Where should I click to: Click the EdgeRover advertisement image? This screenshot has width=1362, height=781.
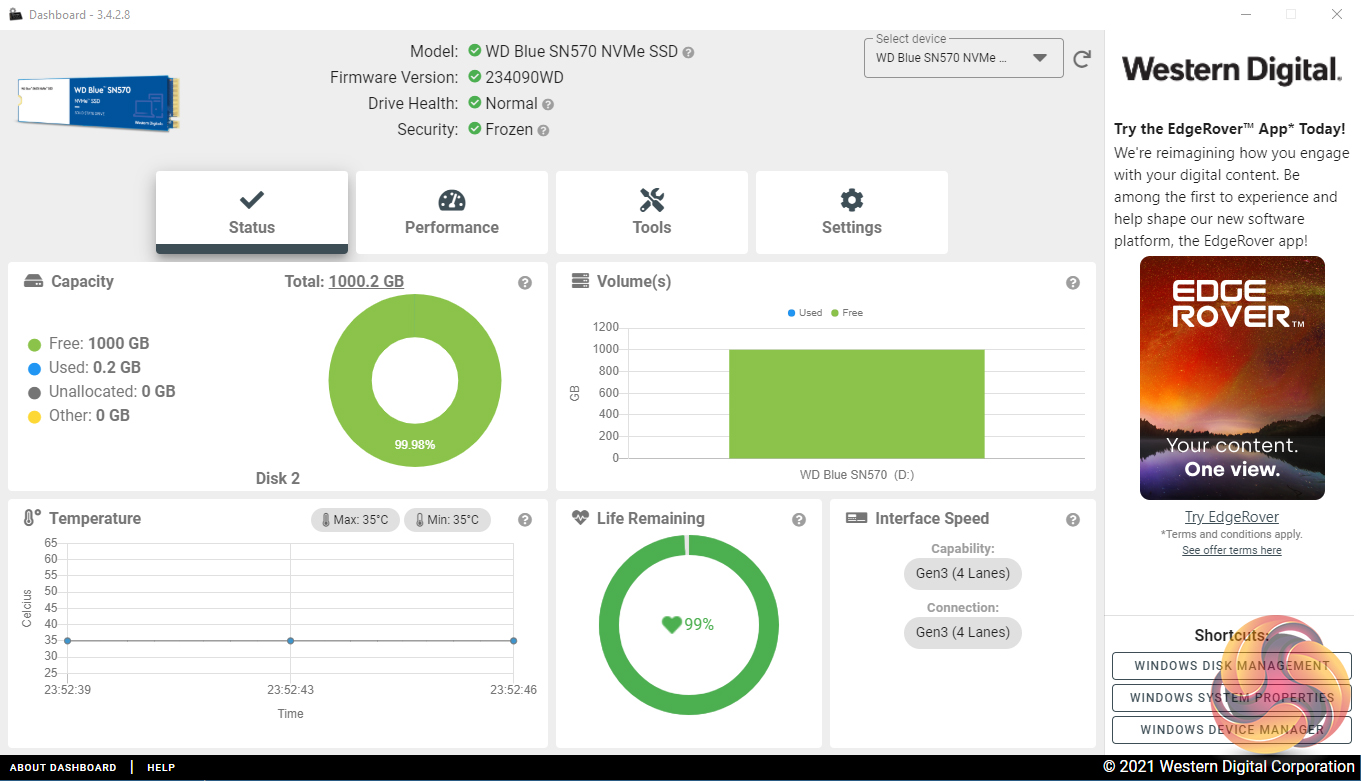(1232, 378)
